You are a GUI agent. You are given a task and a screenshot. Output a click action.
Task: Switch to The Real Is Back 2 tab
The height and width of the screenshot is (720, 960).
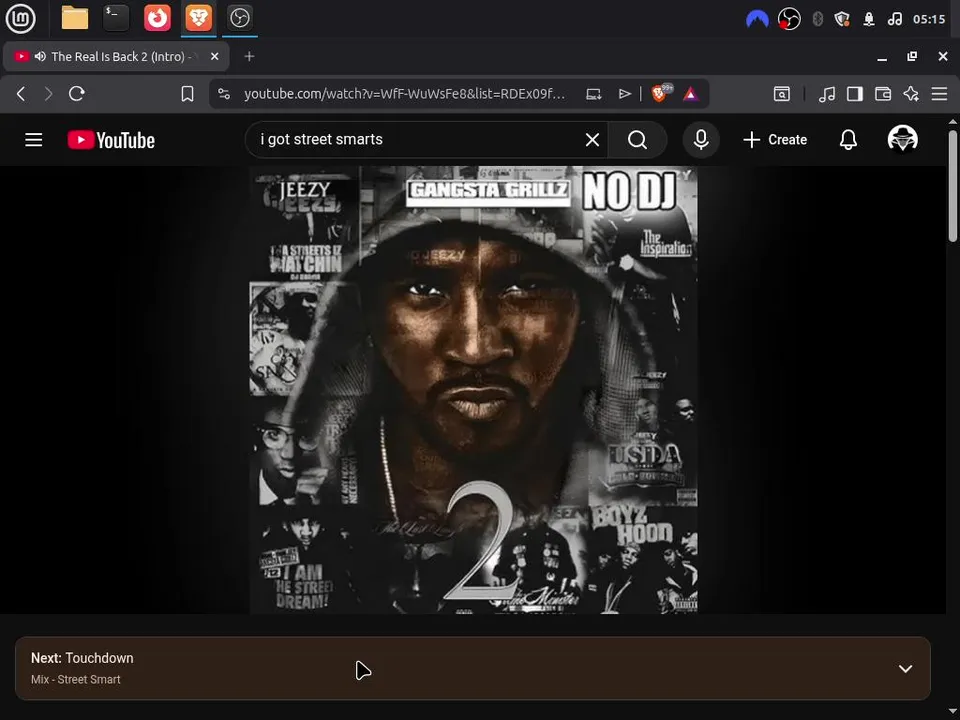[116, 56]
